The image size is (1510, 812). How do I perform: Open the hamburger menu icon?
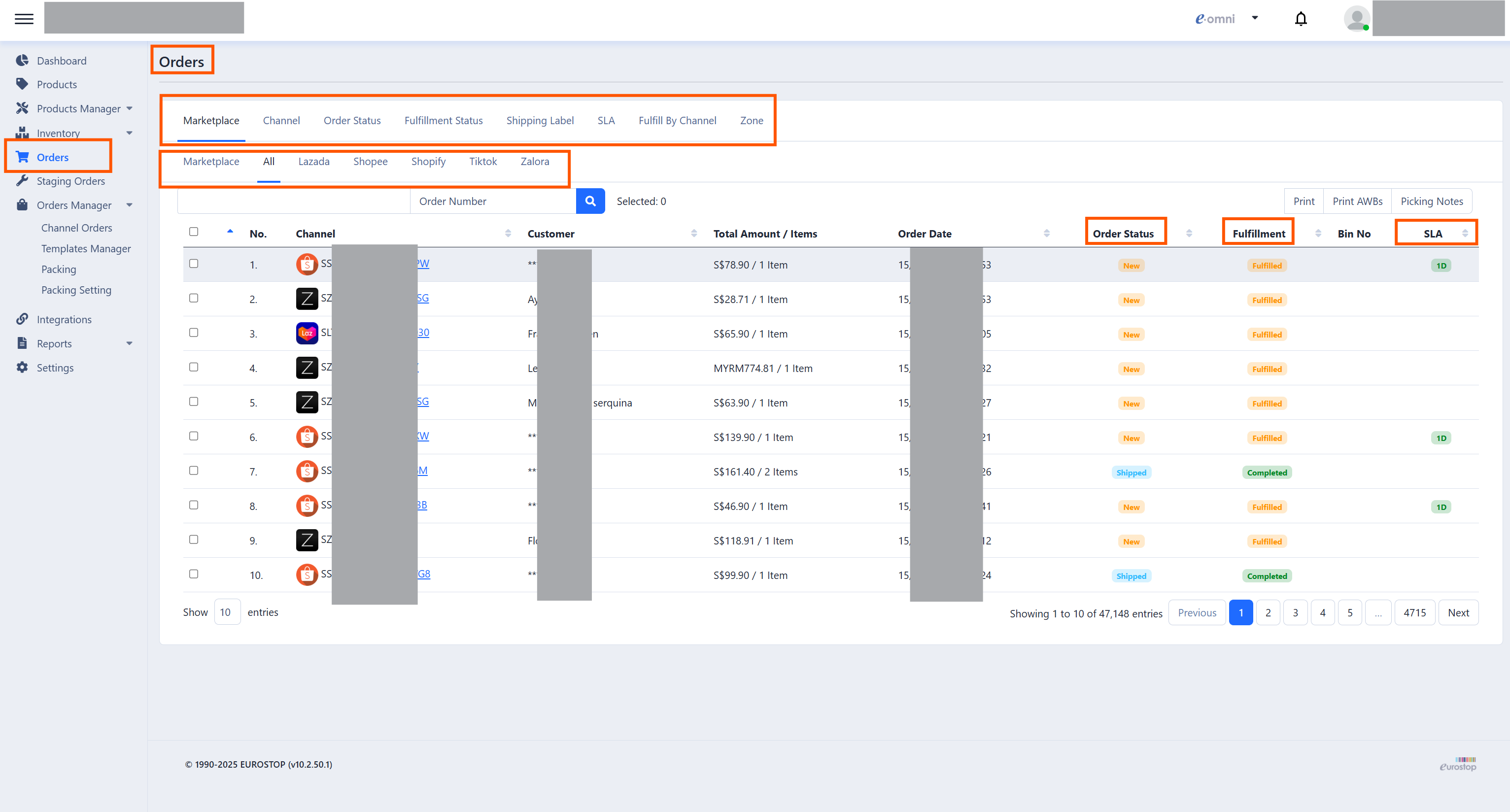click(x=24, y=19)
